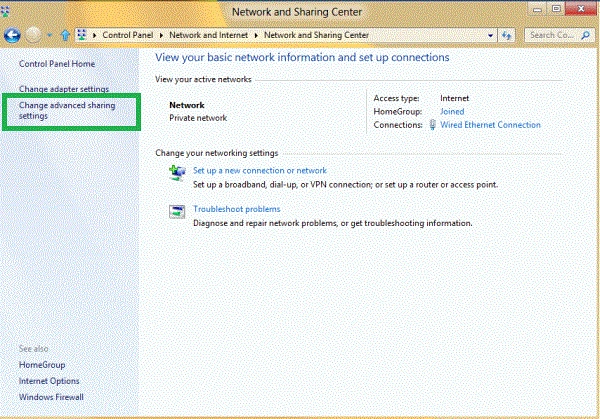This screenshot has height=419, width=600.
Task: Open Internet Options under See also
Action: [49, 381]
